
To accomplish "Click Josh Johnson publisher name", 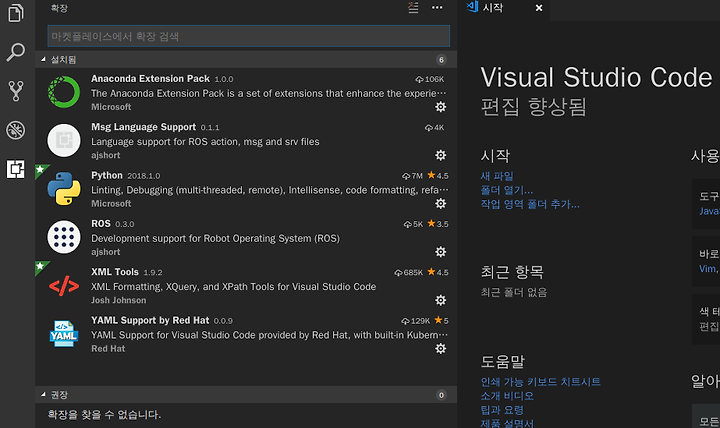I will [118, 300].
